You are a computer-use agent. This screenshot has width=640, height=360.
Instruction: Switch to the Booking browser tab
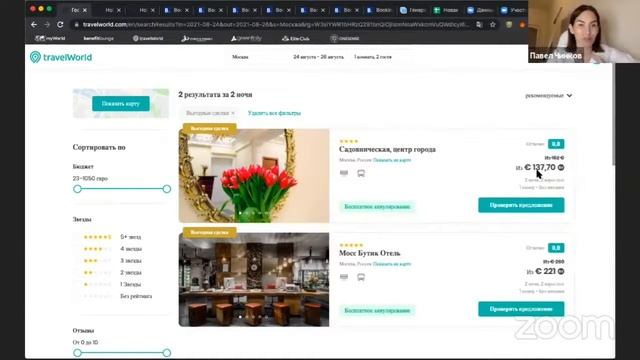pos(379,10)
